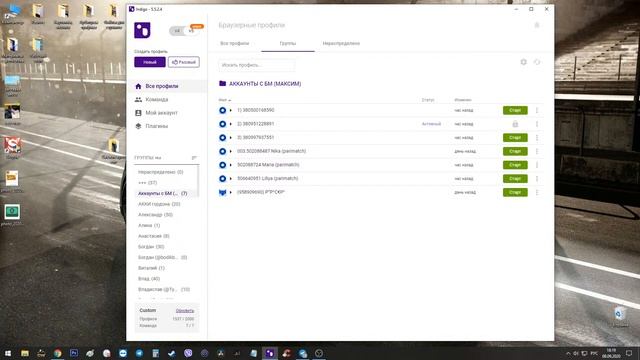
Task: Click the groups list scrollbar
Action: coord(199,181)
